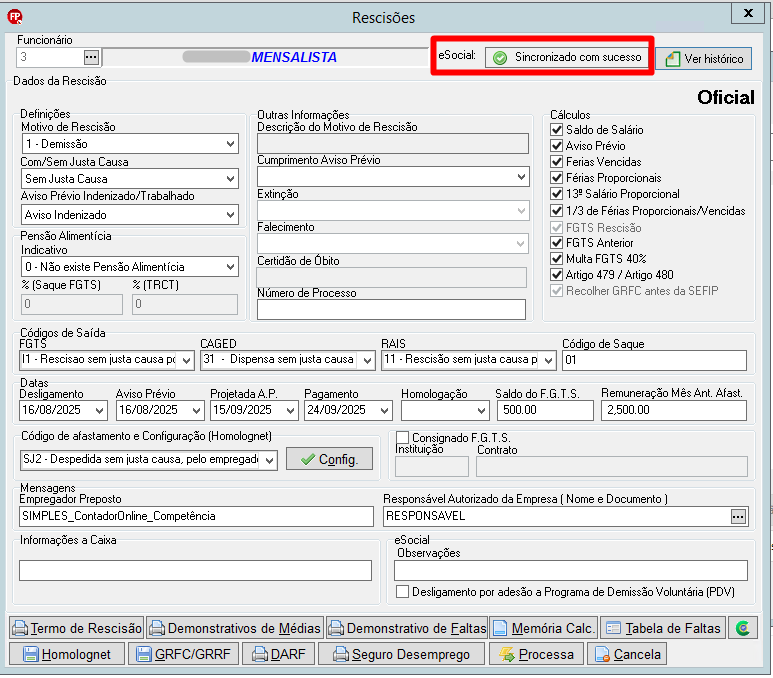Open the Memória Calc. report

point(544,628)
